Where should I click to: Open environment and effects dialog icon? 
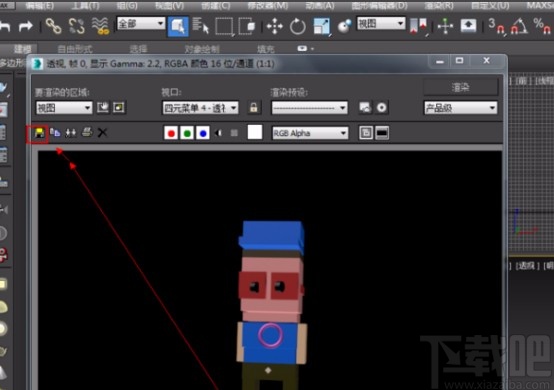pyautogui.click(x=381, y=108)
